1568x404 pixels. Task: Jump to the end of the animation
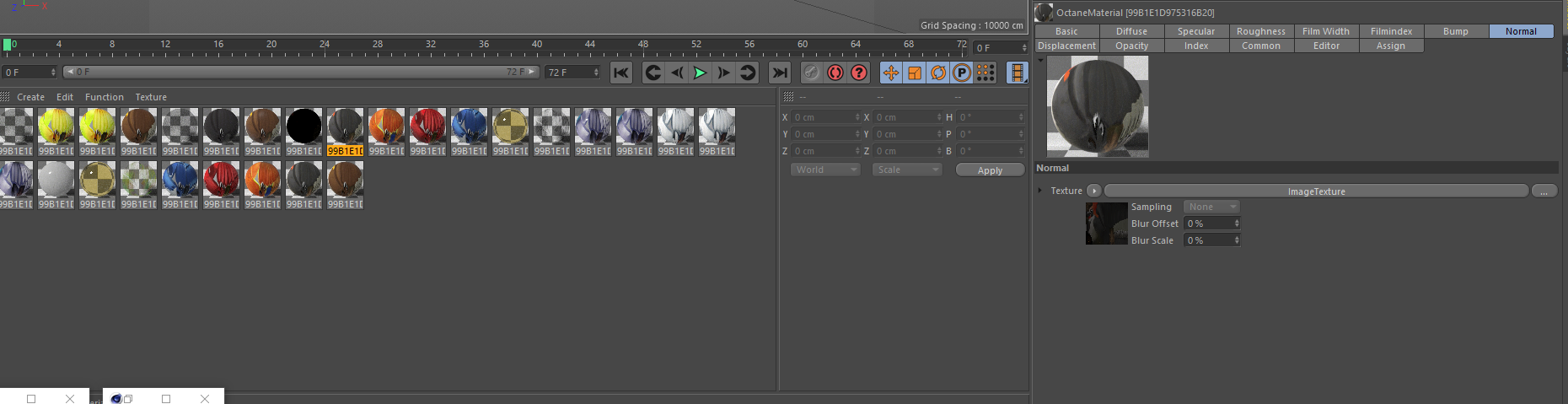(x=780, y=73)
